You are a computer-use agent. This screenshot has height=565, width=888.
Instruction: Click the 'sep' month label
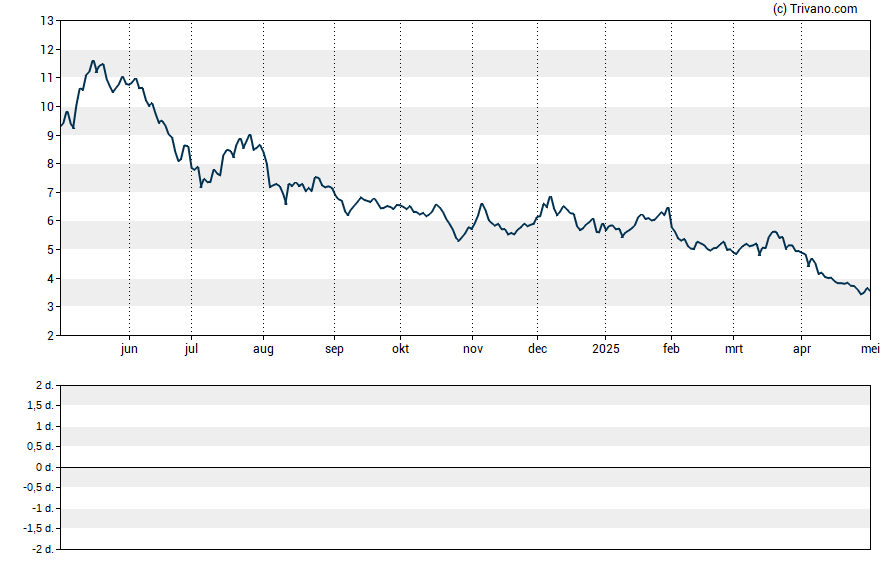(x=334, y=349)
